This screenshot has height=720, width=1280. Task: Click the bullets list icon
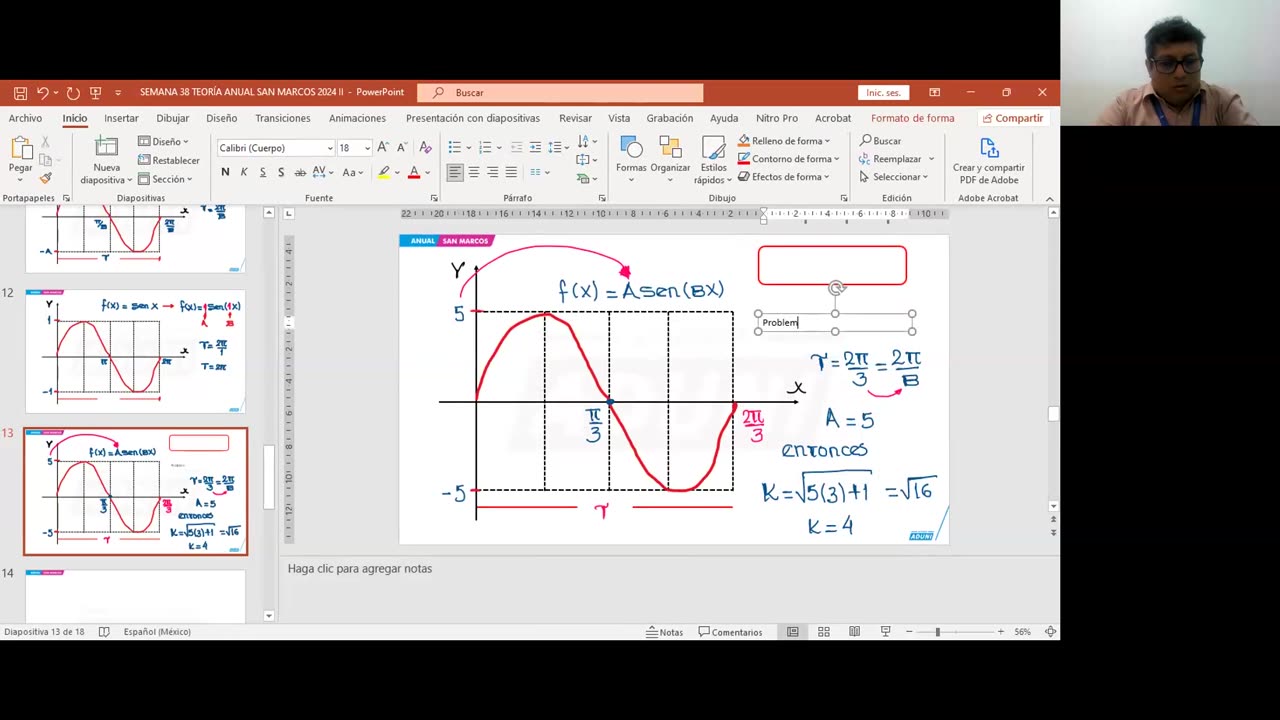(455, 148)
